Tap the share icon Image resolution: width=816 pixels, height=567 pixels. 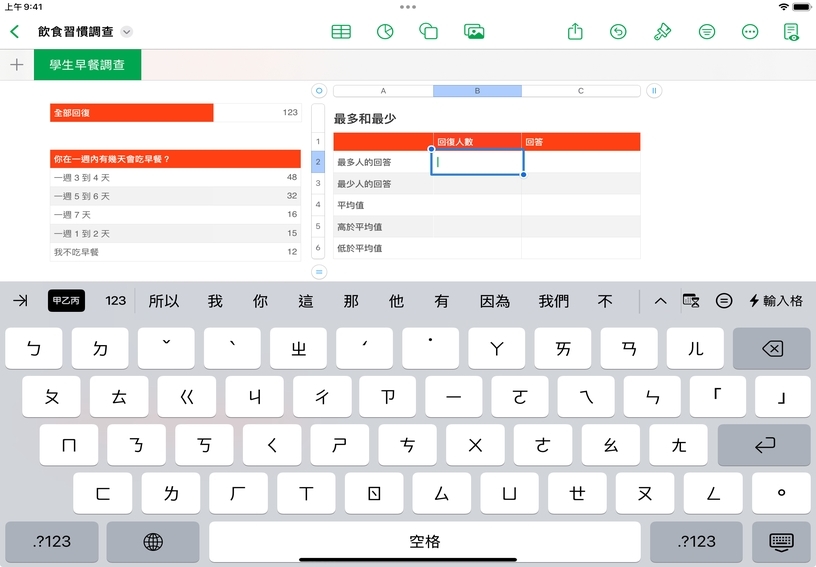[x=575, y=31]
